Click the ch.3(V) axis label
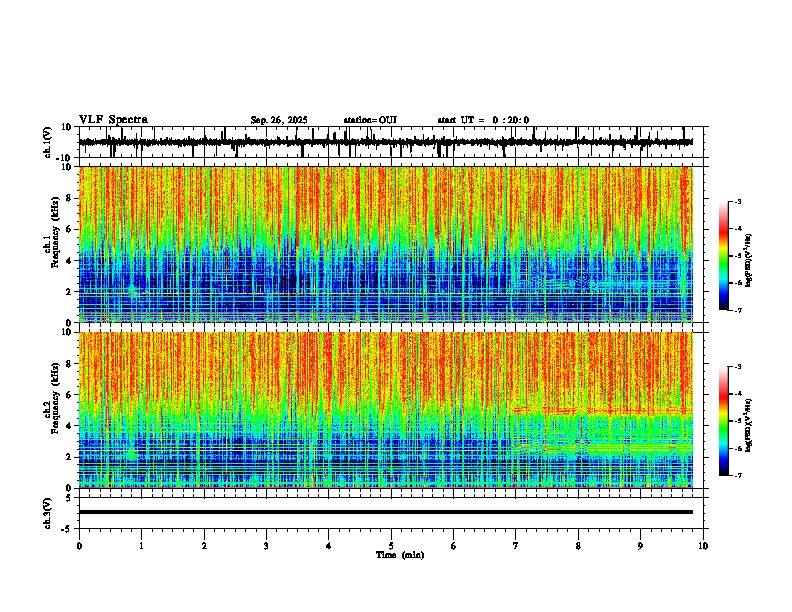This screenshot has height=612, width=792. [47, 513]
